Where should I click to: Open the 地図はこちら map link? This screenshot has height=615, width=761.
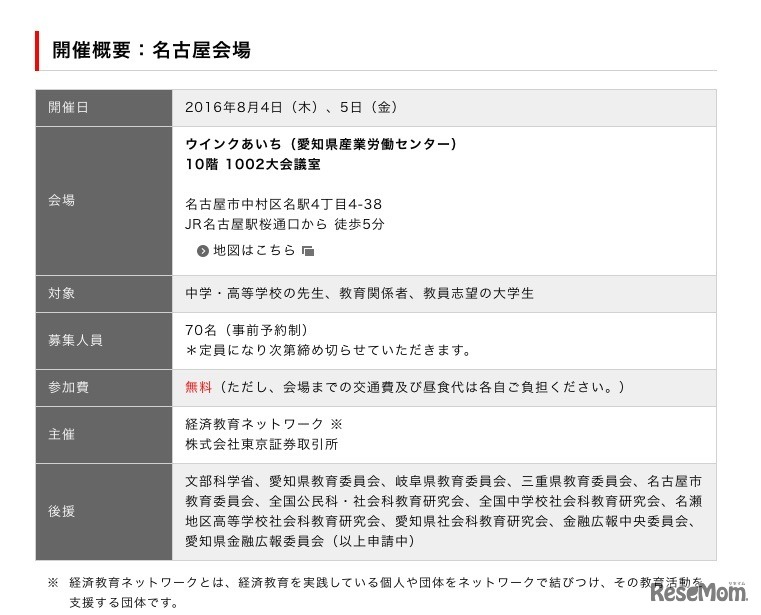(254, 250)
